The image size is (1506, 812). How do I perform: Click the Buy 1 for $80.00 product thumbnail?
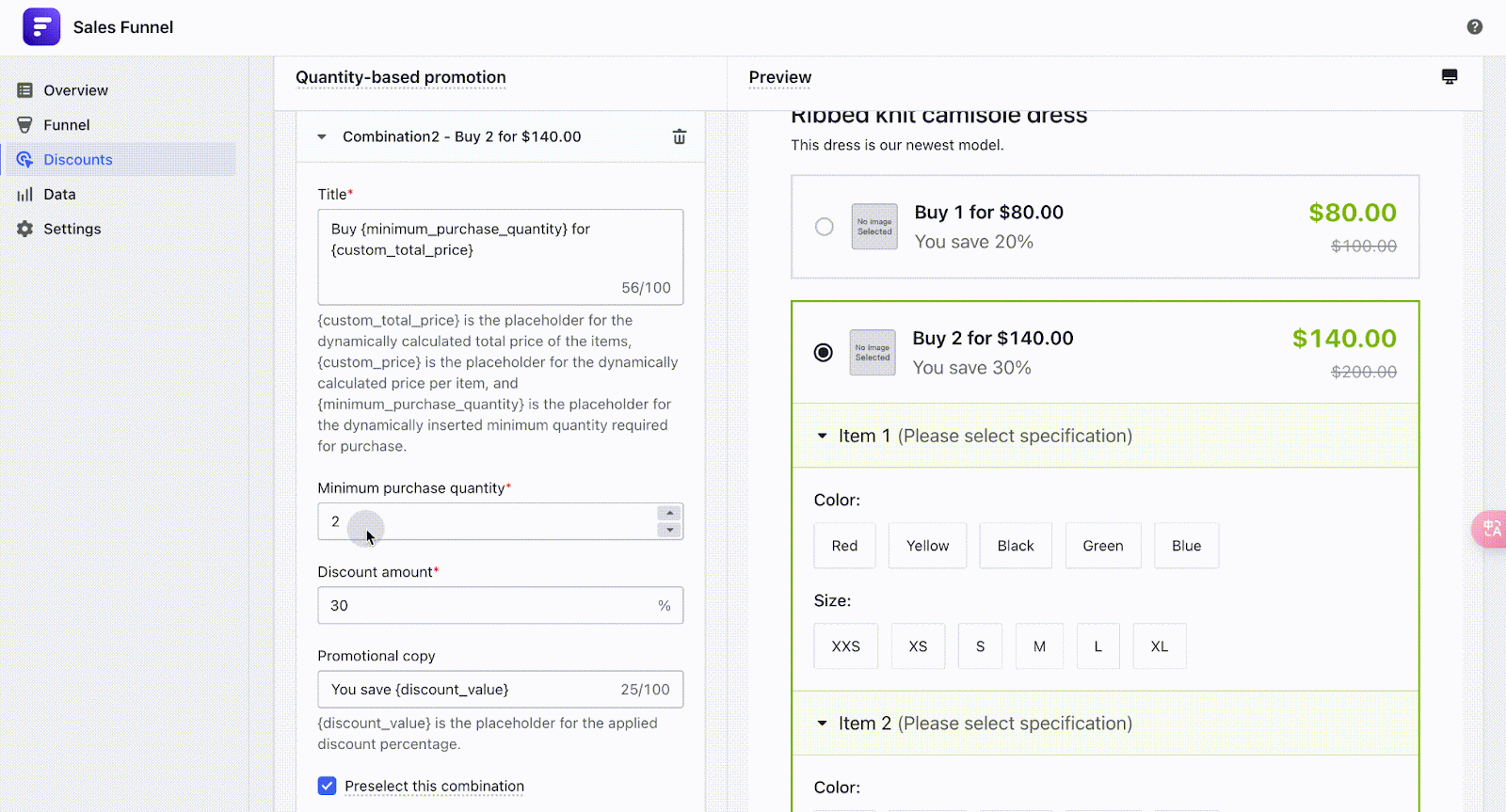[x=874, y=227]
